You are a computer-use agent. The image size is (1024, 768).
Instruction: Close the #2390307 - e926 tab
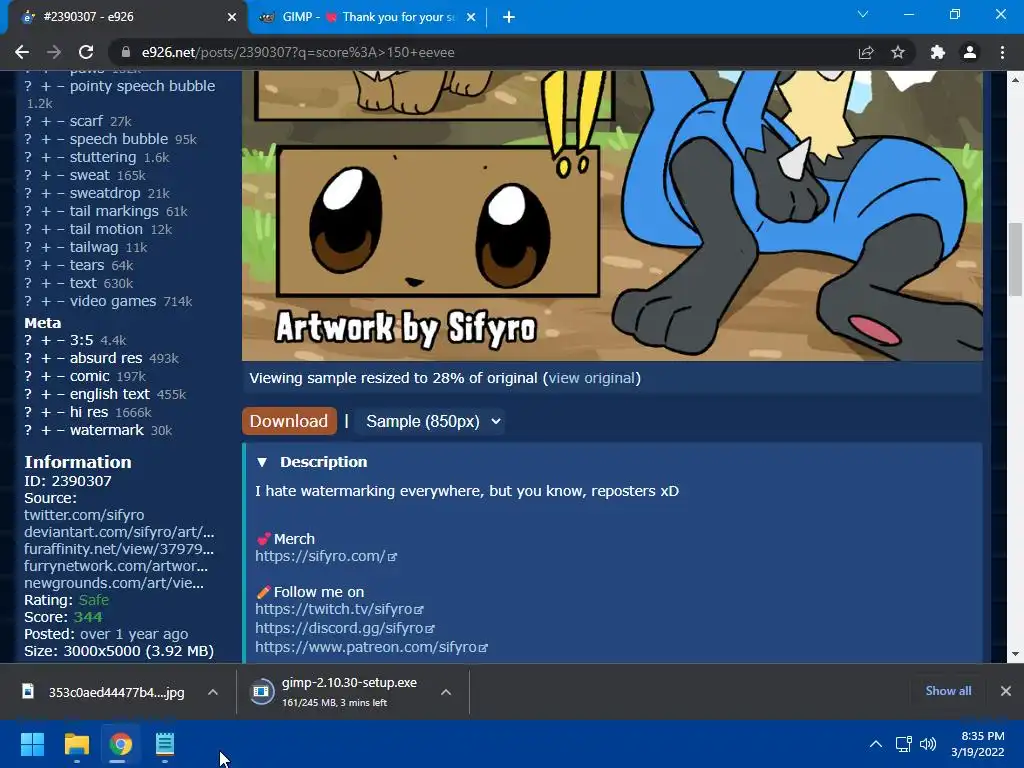point(232,17)
